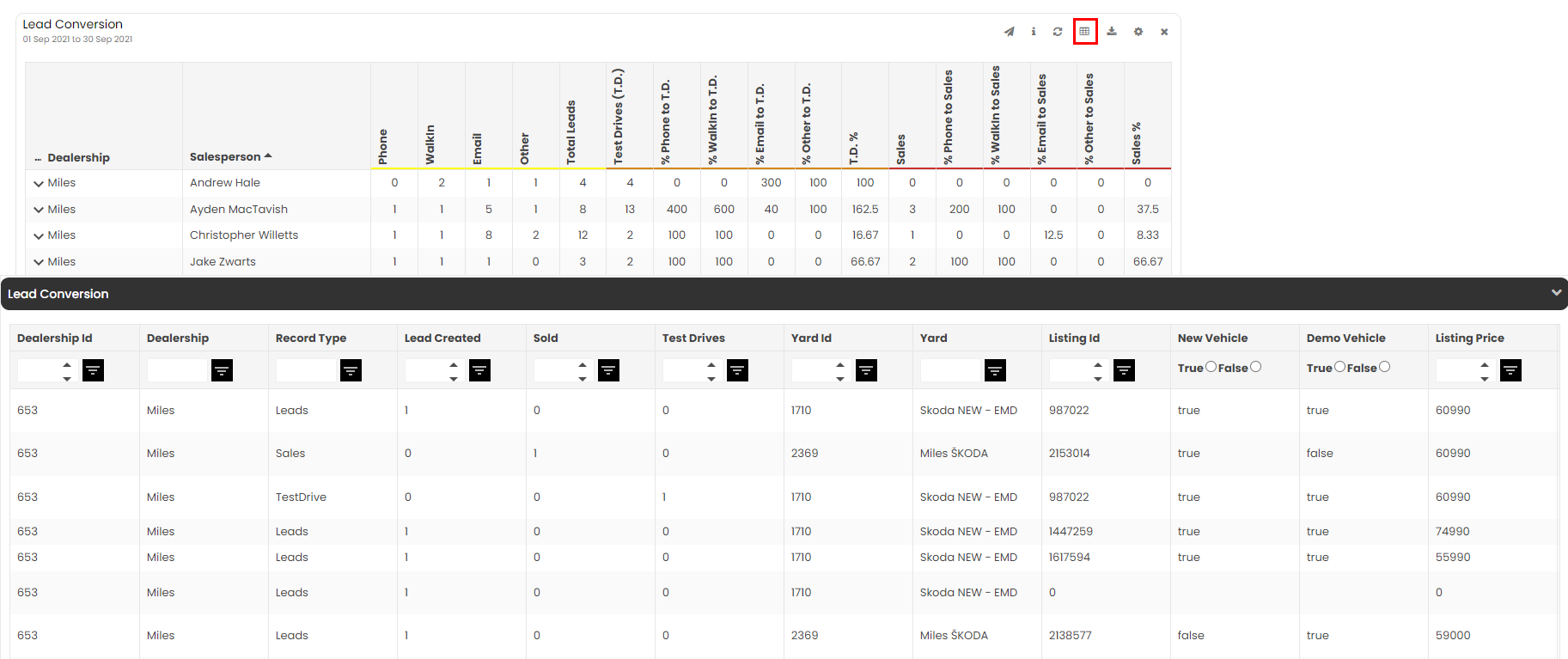The width and height of the screenshot is (1568, 659).
Task: Click filter icon for Listing Price column
Action: click(x=1510, y=370)
